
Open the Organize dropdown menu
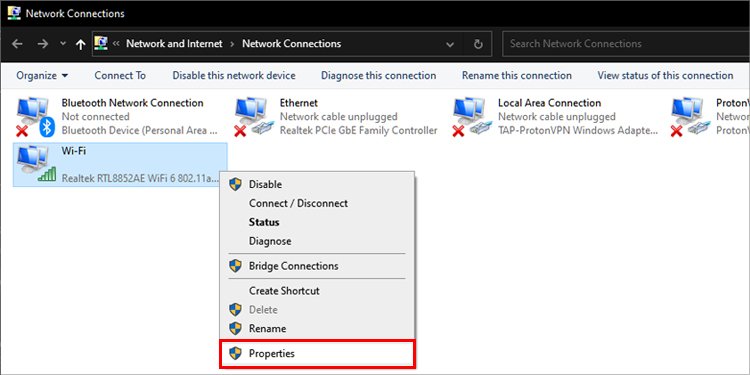pos(42,76)
